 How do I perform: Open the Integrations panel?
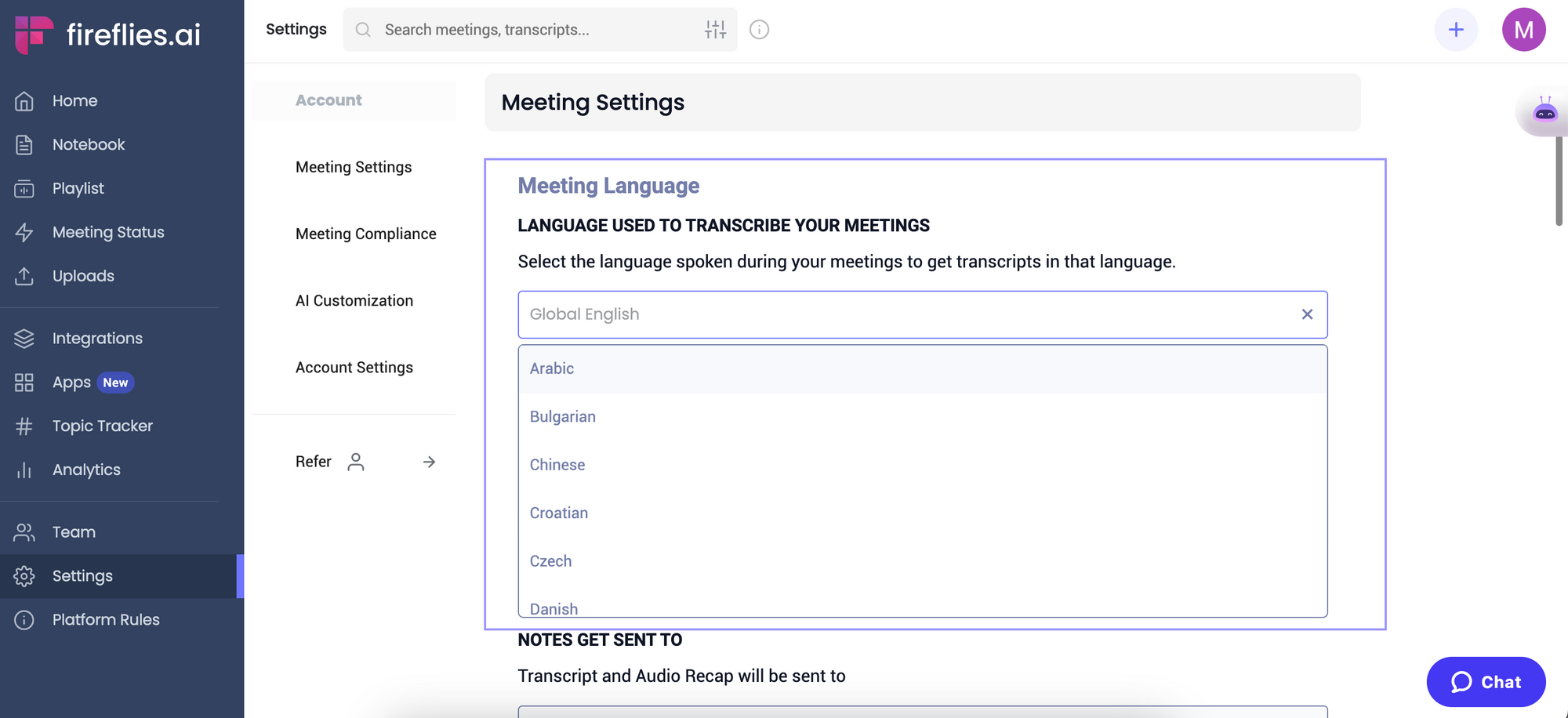(x=97, y=338)
